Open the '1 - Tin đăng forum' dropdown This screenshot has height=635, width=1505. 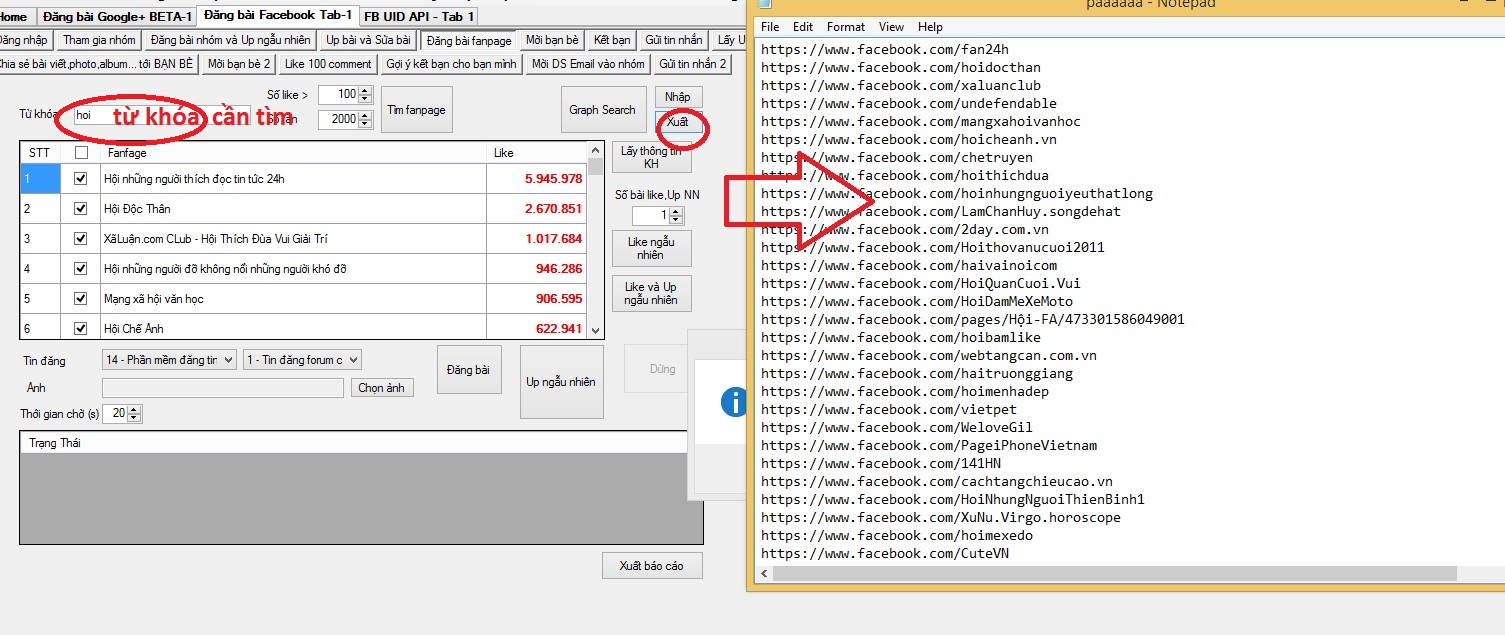click(x=302, y=360)
